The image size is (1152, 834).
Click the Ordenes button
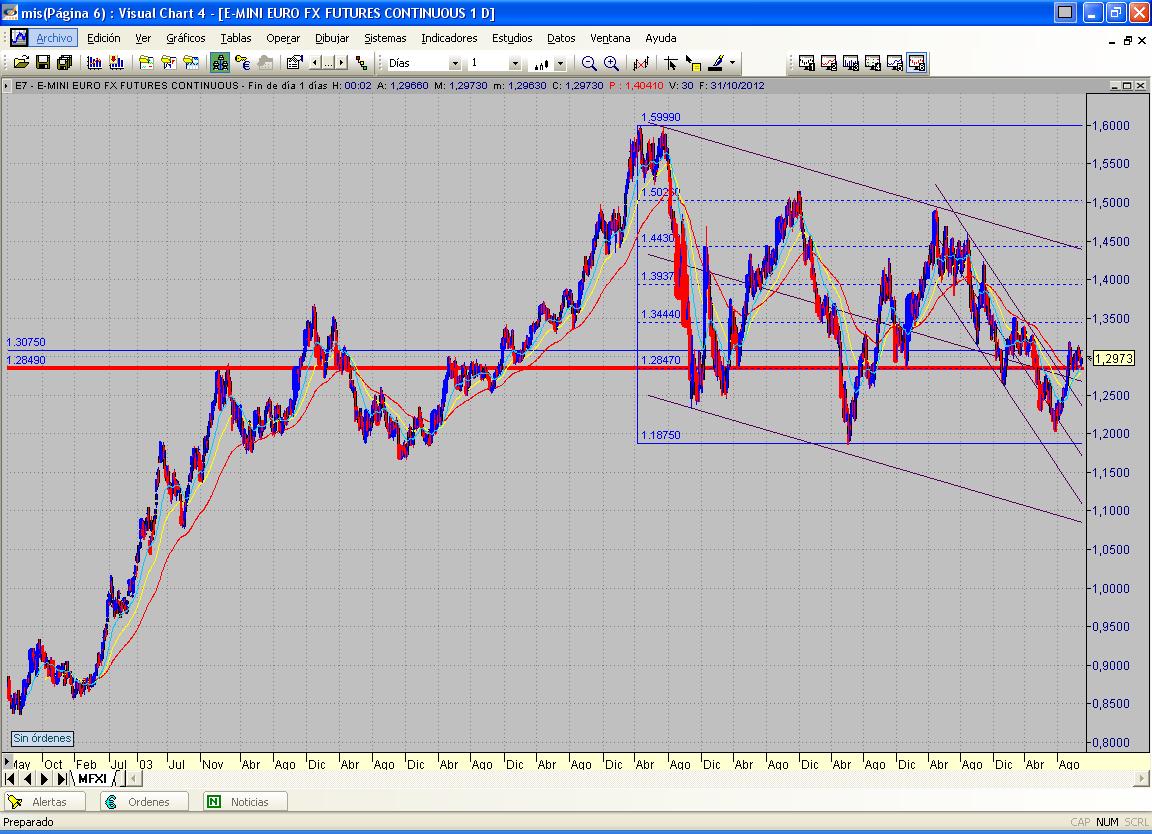pyautogui.click(x=144, y=802)
